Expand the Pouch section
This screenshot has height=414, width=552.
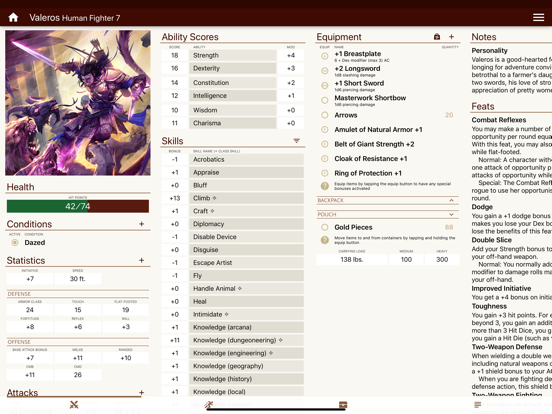[x=452, y=214]
